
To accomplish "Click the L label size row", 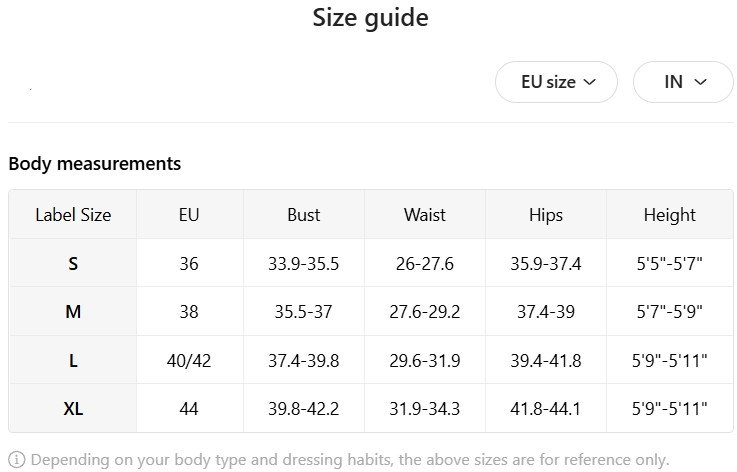I will [x=73, y=360].
